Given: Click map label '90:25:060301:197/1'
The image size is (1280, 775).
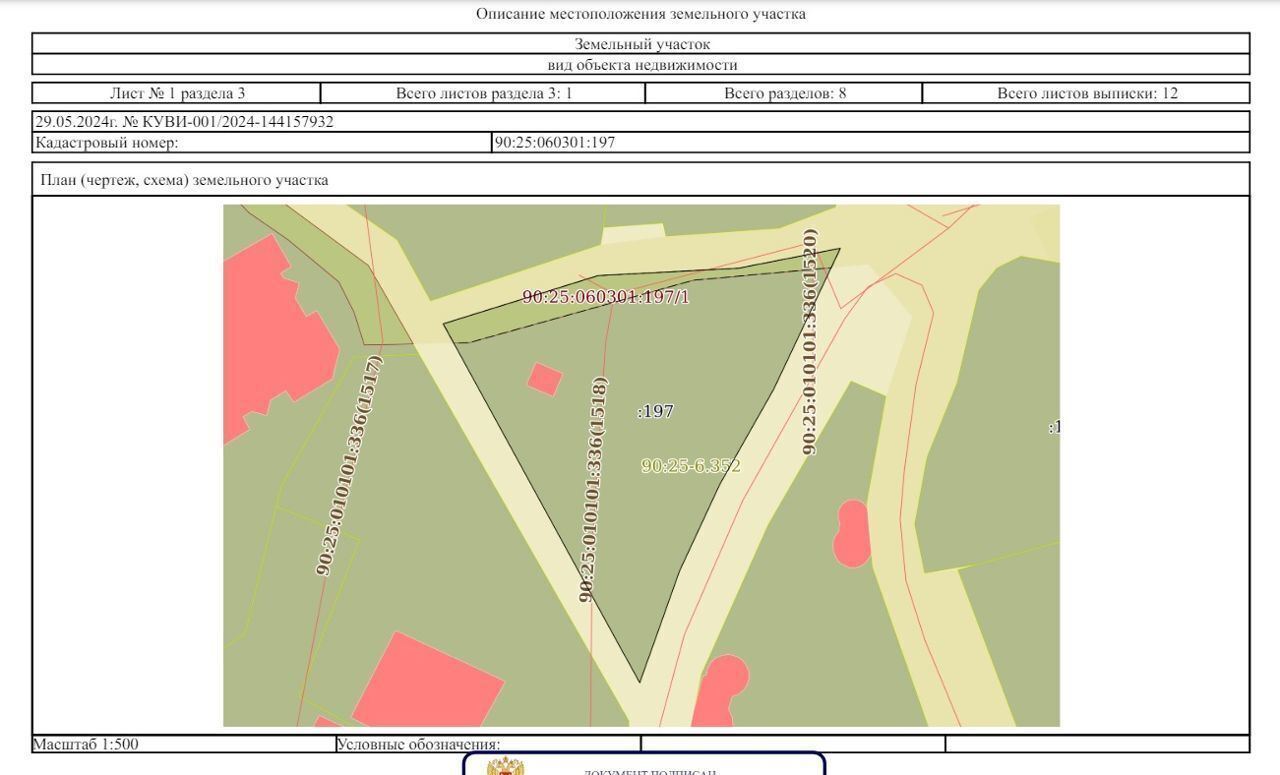Looking at the screenshot, I should [x=606, y=297].
